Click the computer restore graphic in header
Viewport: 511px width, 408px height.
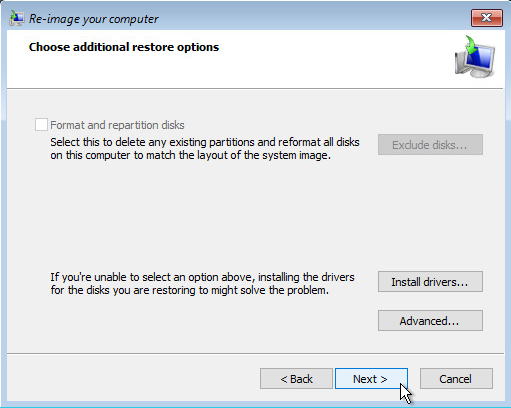pyautogui.click(x=475, y=57)
